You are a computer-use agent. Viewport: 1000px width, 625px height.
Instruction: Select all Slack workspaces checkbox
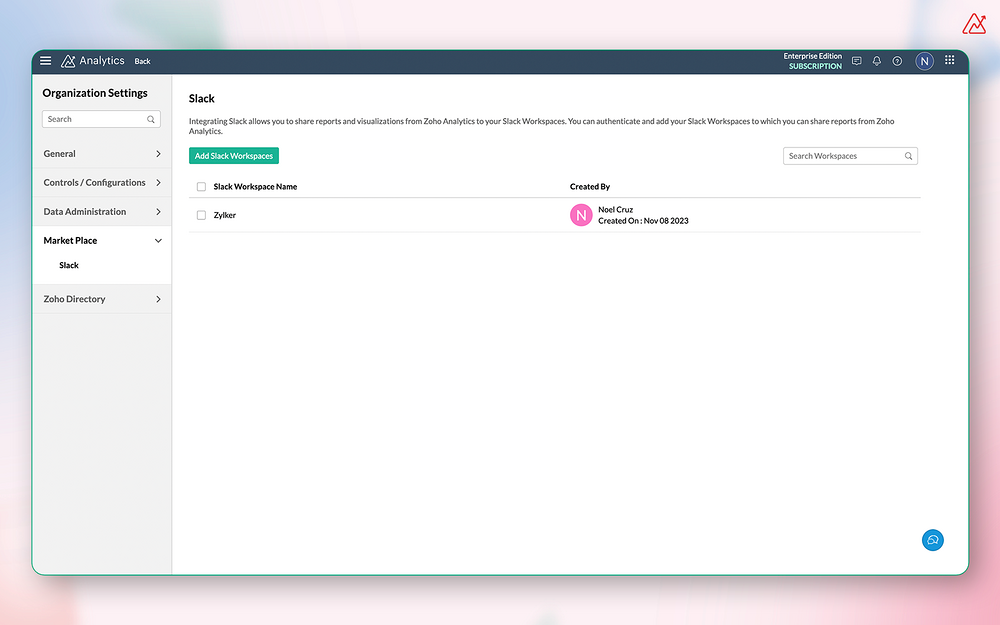tap(202, 187)
